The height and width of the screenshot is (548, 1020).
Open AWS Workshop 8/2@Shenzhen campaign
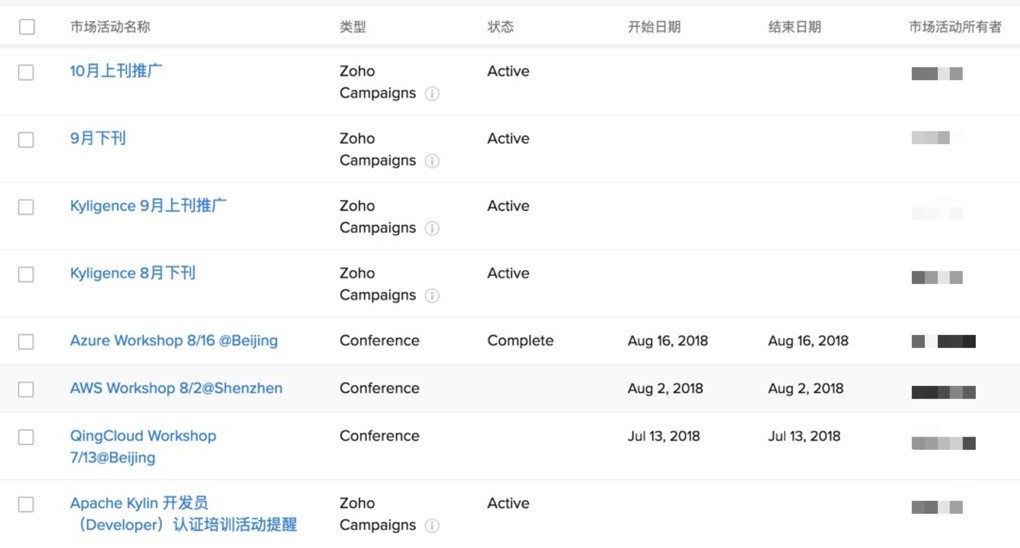tap(176, 388)
